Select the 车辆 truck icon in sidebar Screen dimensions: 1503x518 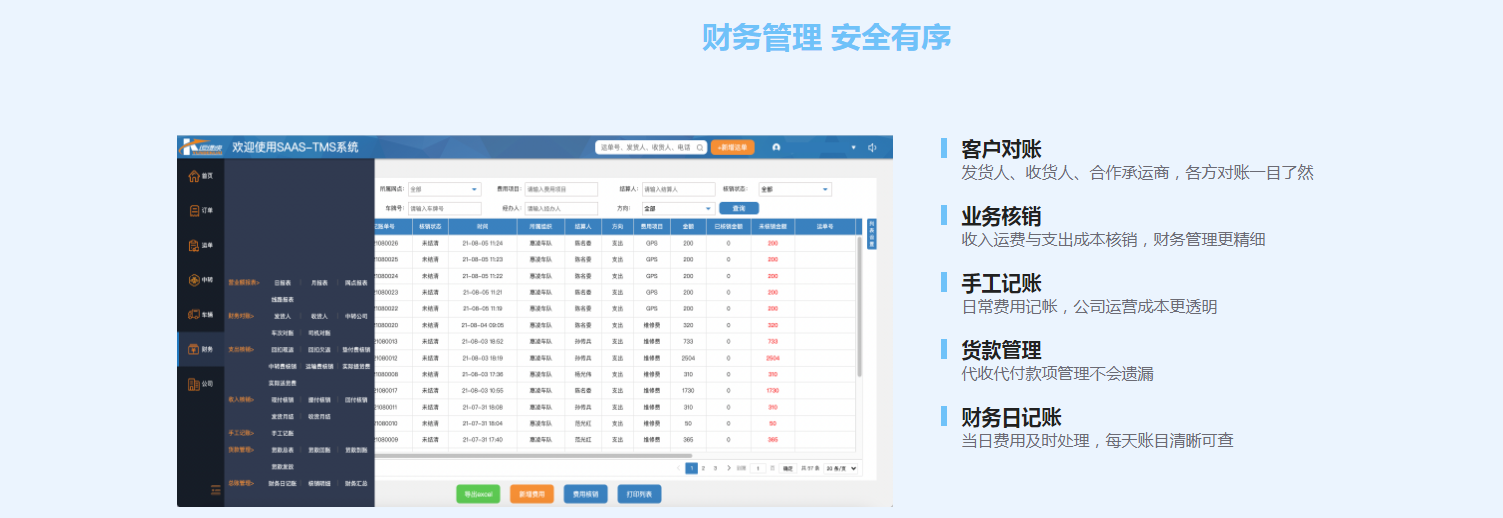coord(194,314)
